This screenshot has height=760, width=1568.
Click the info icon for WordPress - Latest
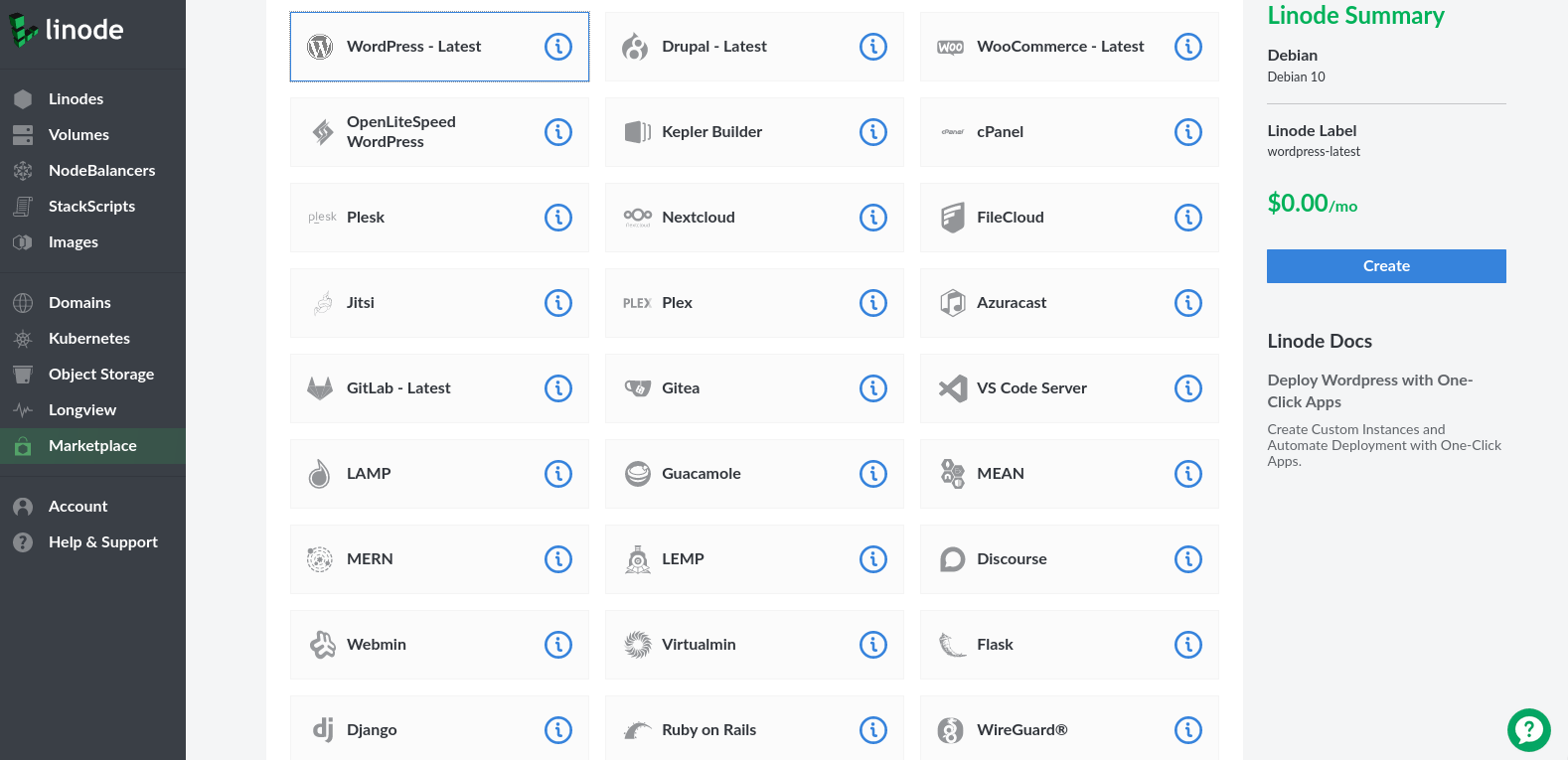(x=558, y=47)
